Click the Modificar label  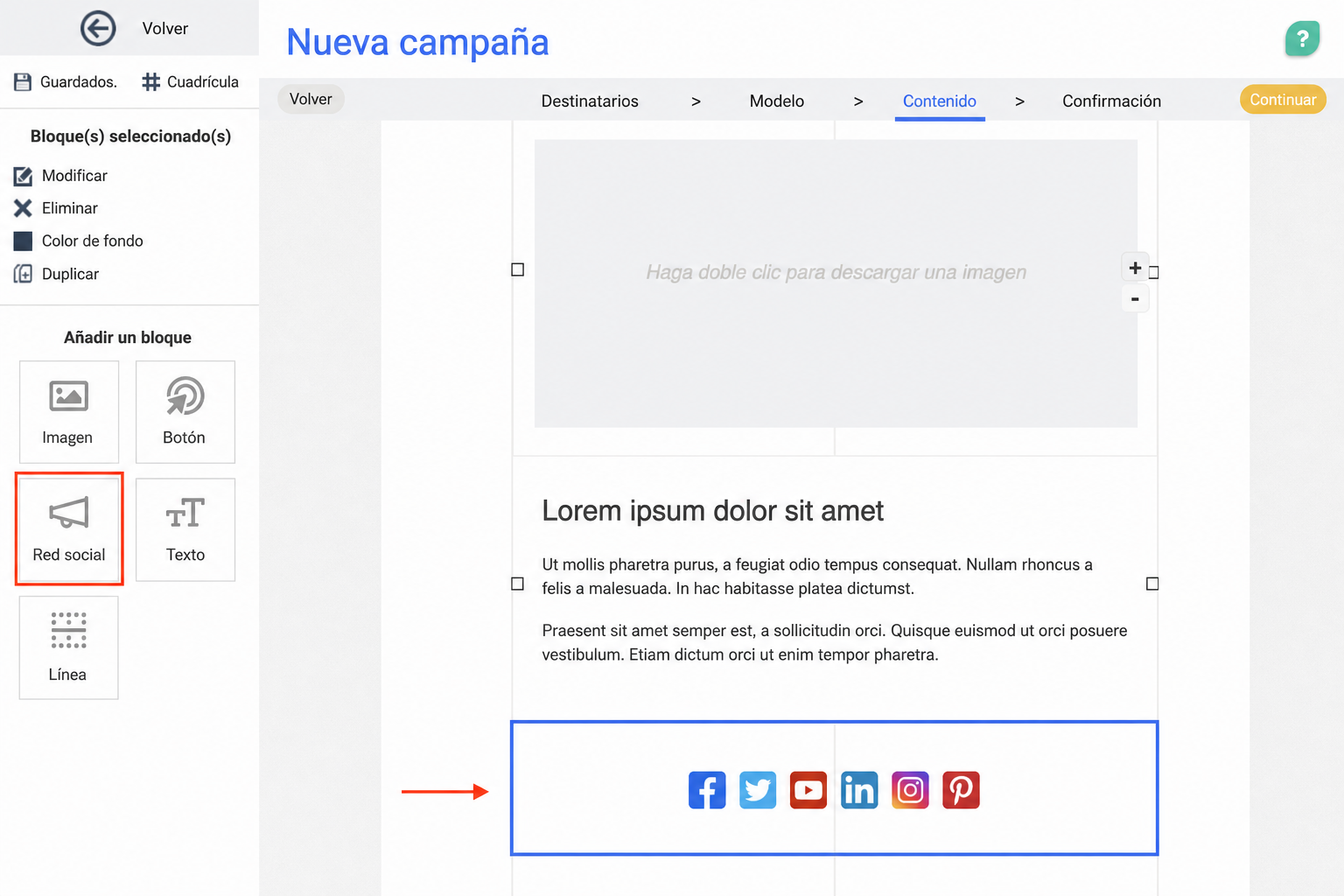(74, 176)
